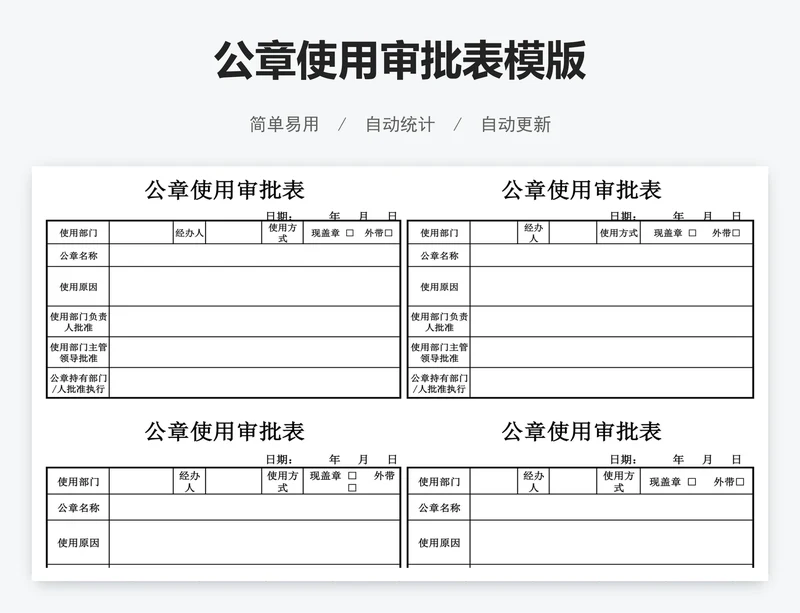Viewport: 800px width, 613px height.
Task: Click 使用方式 label in top-left form
Action: point(282,233)
